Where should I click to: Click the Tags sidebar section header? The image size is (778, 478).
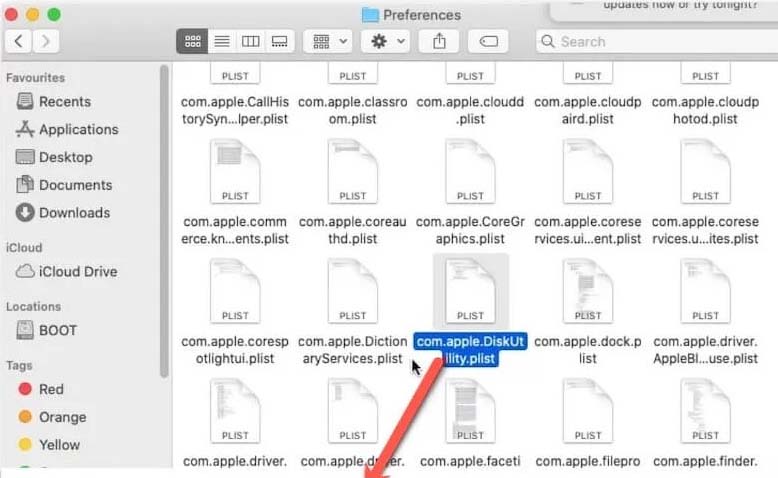coord(19,365)
